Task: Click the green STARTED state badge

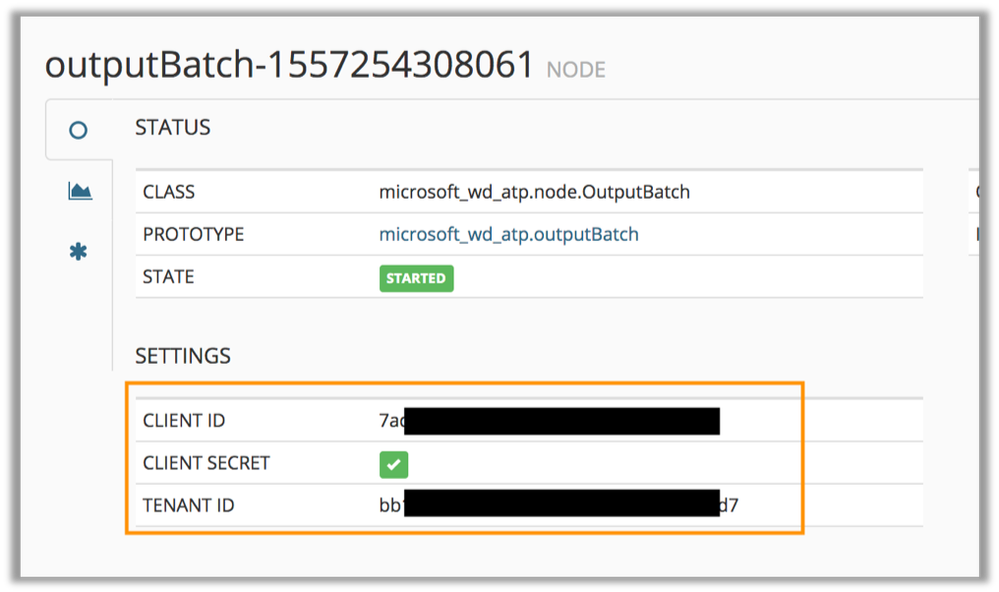Action: tap(416, 278)
